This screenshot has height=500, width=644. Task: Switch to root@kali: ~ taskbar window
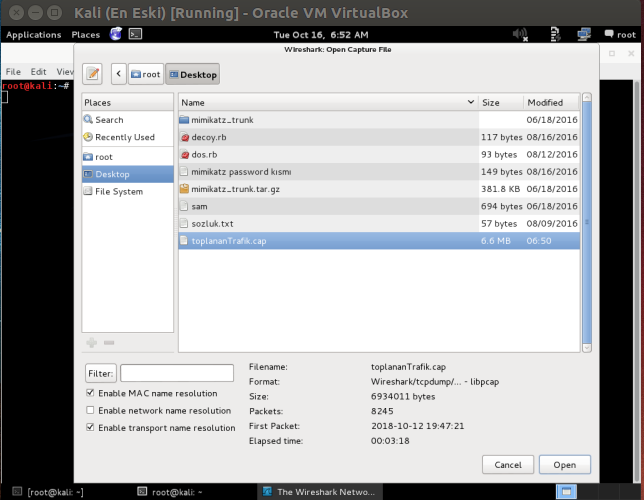point(170,492)
